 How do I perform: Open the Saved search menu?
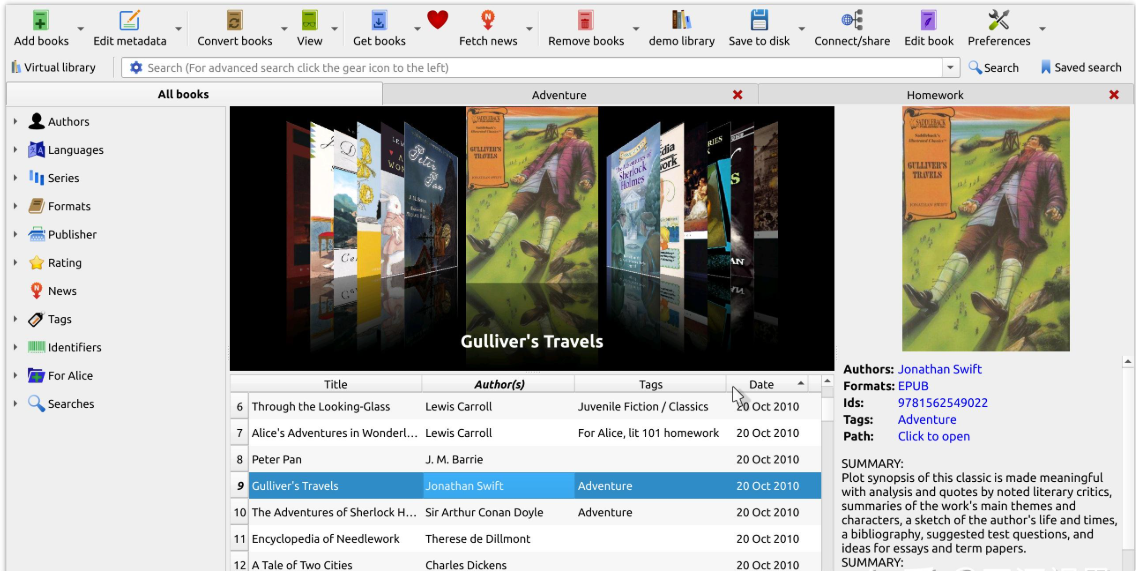[1081, 67]
